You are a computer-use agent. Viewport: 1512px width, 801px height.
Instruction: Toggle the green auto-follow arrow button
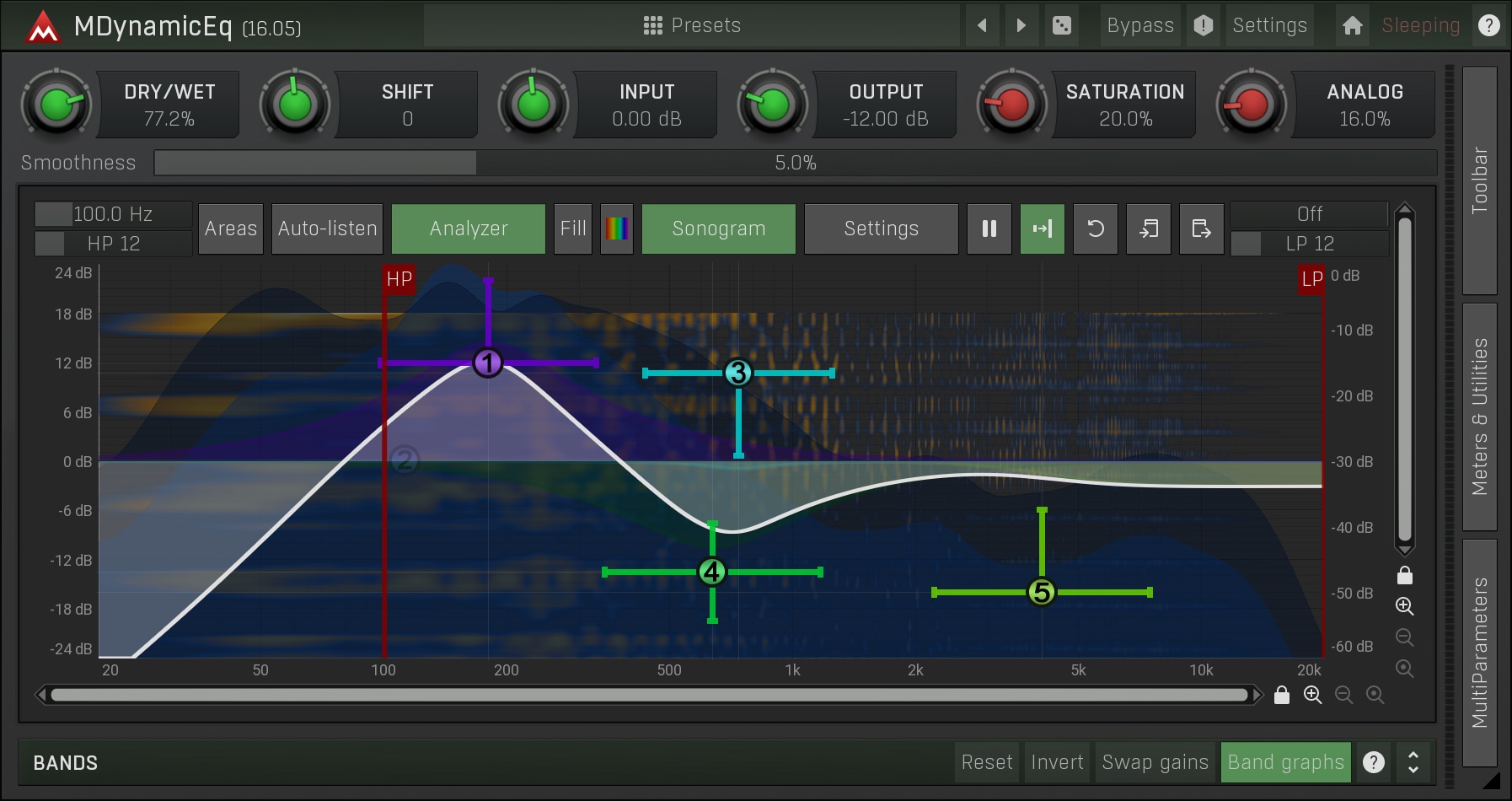tap(1043, 228)
